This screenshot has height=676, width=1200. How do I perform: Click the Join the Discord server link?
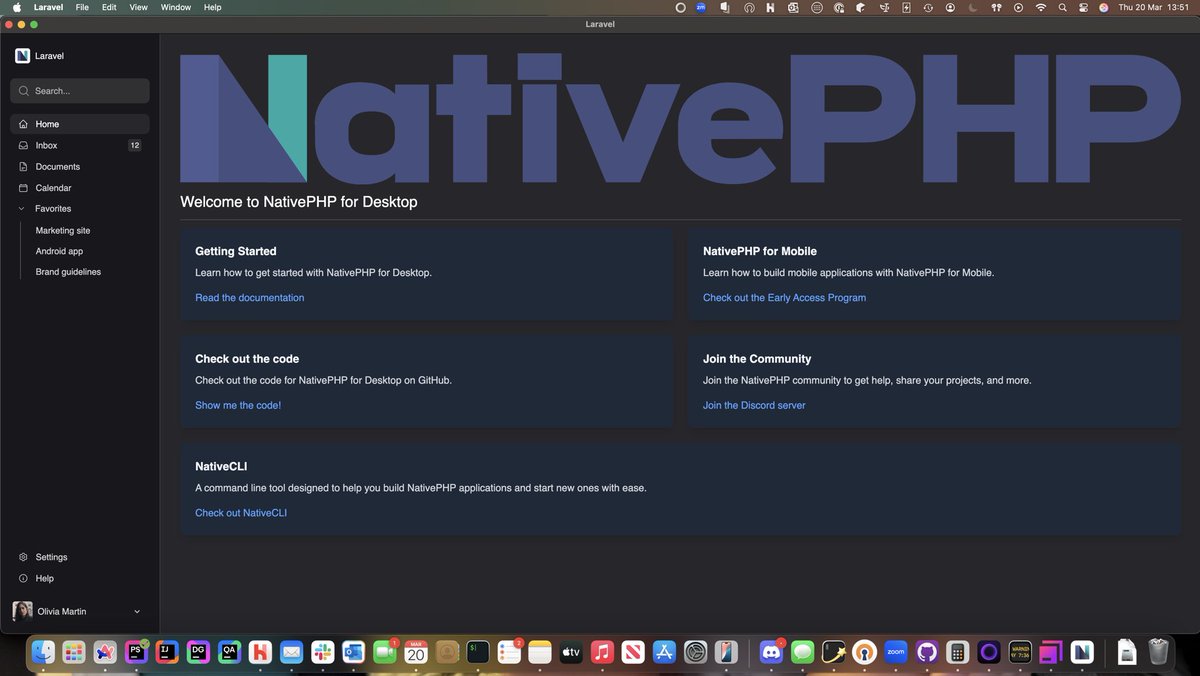tap(754, 405)
